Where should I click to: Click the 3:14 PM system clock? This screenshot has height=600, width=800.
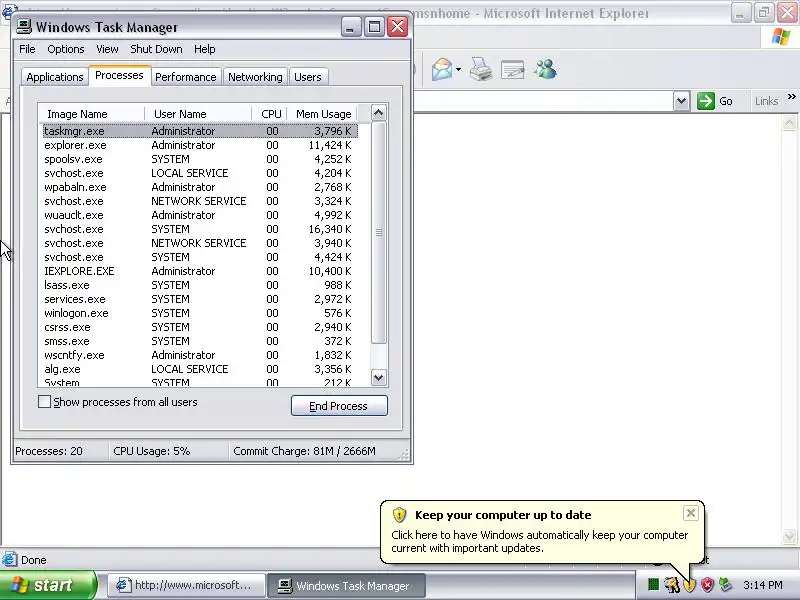point(763,585)
